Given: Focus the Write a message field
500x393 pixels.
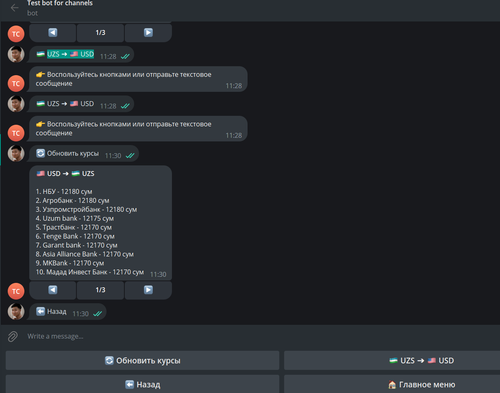Looking at the screenshot, I should pyautogui.click(x=55, y=336).
